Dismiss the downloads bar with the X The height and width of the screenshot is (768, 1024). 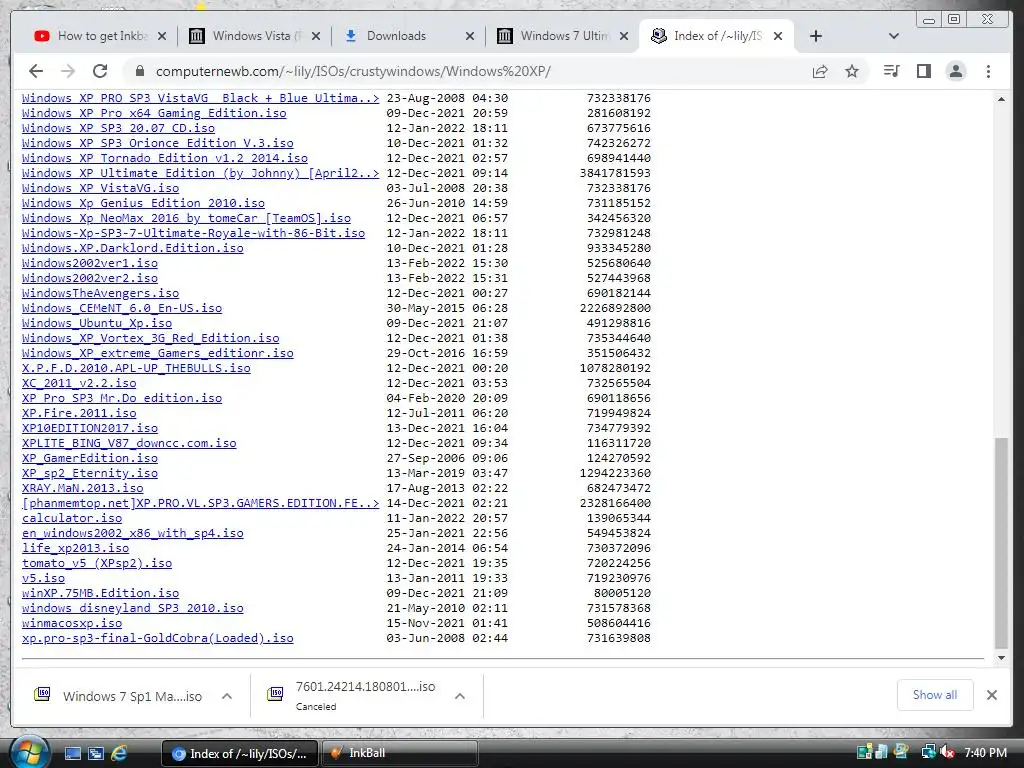point(992,695)
